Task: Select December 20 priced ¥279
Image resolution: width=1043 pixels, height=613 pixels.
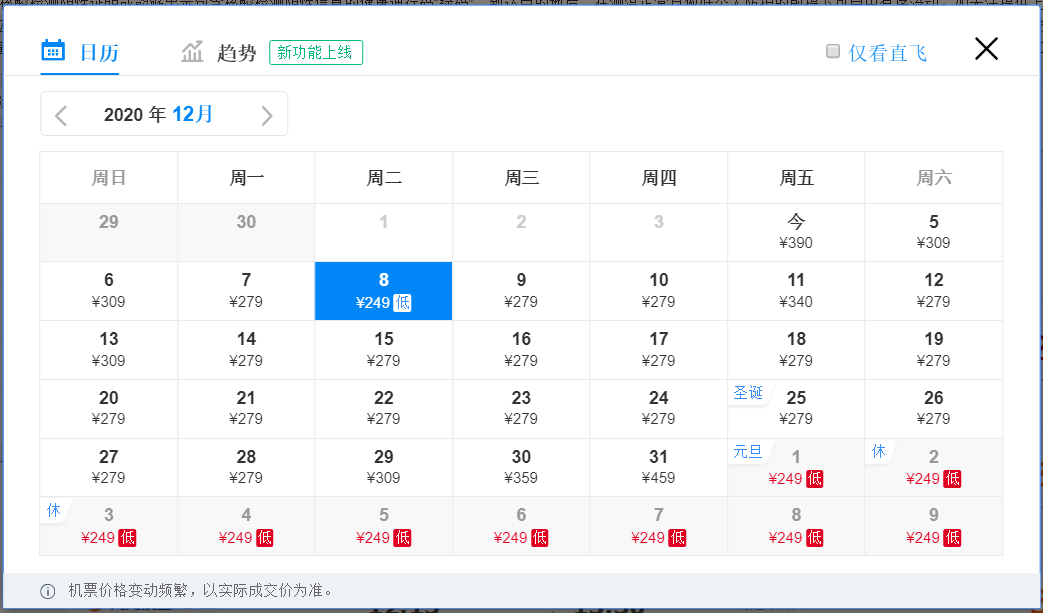Action: (108, 408)
